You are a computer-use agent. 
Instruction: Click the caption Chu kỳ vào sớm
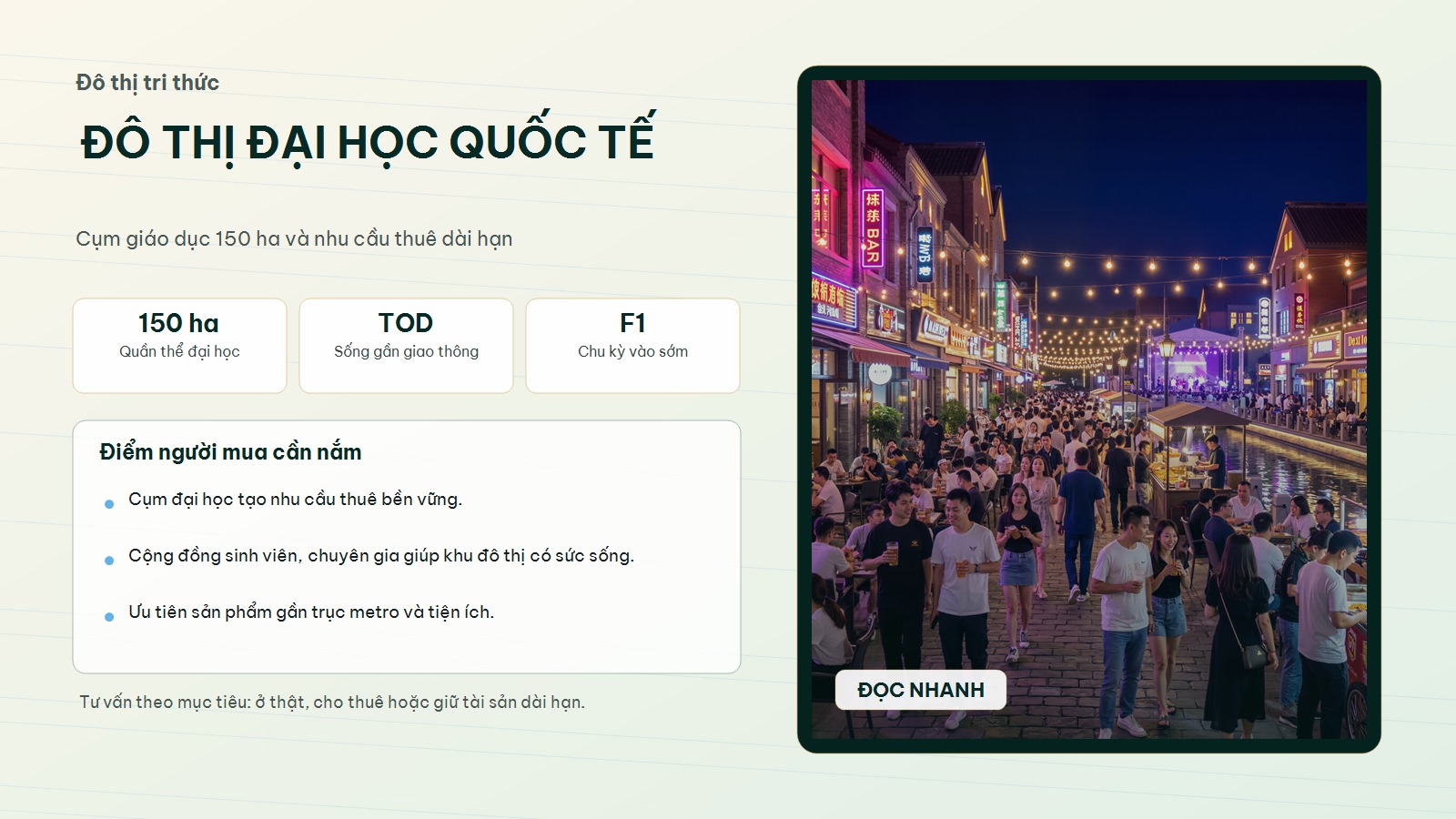632,351
